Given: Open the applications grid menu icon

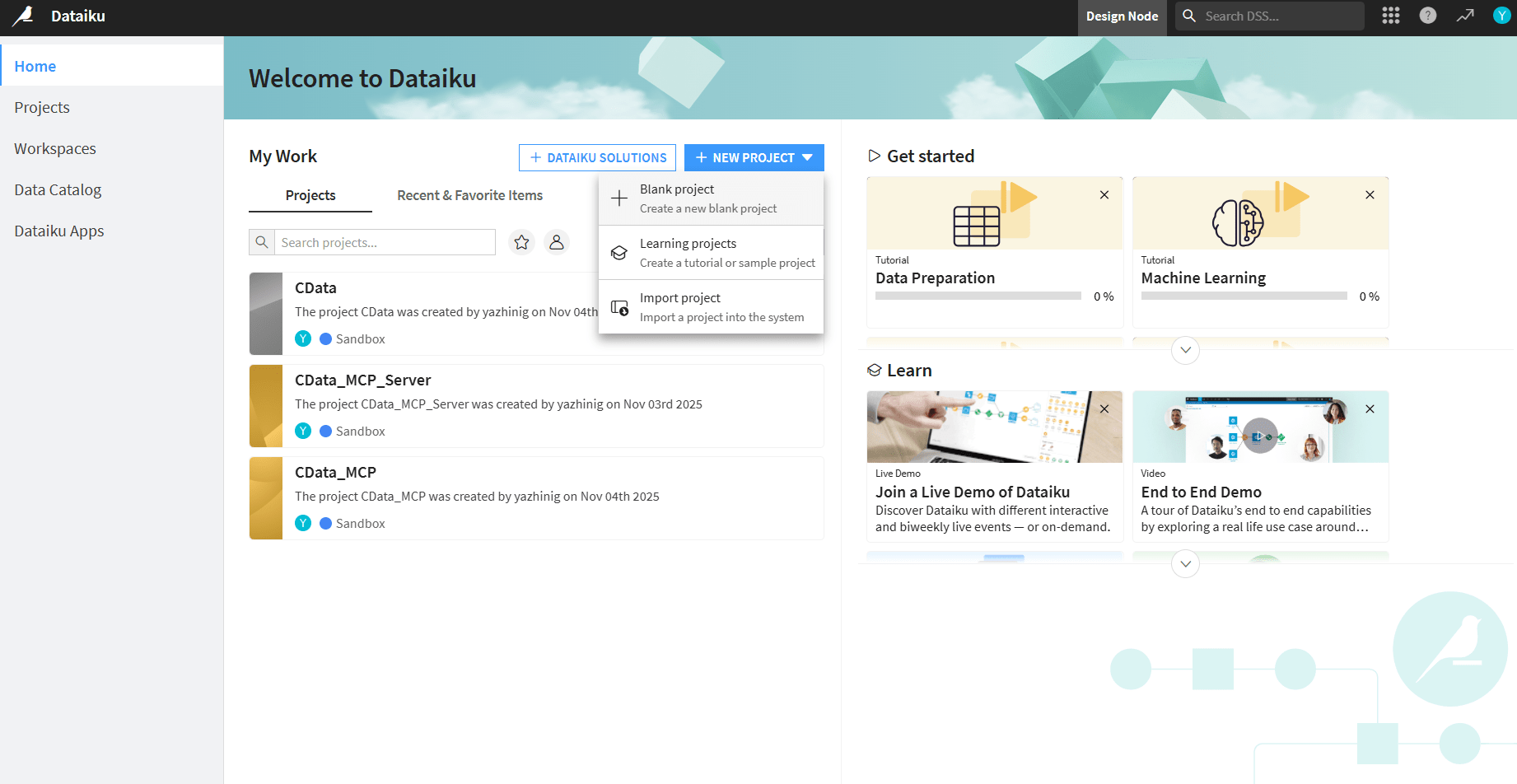Looking at the screenshot, I should tap(1391, 16).
